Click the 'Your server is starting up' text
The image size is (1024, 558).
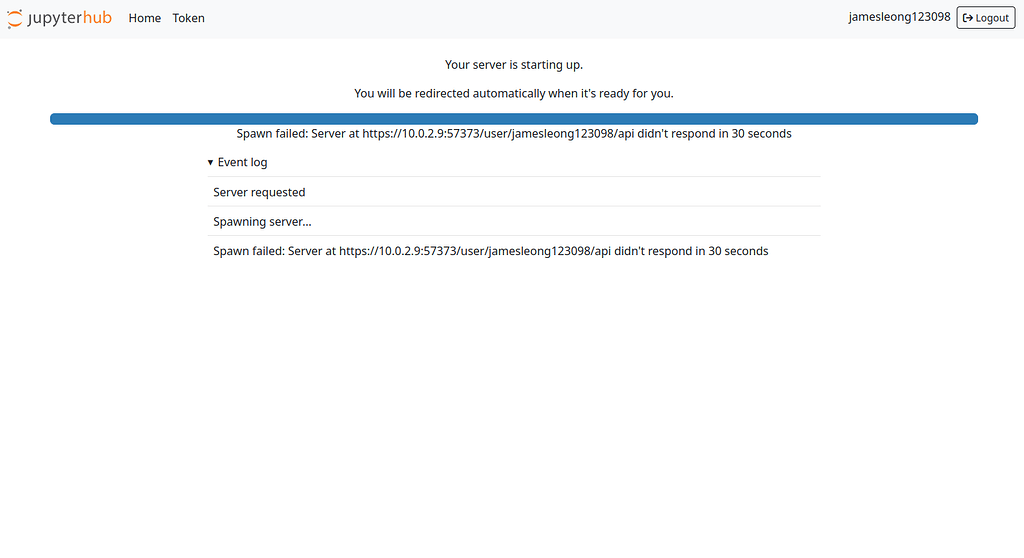(x=514, y=65)
